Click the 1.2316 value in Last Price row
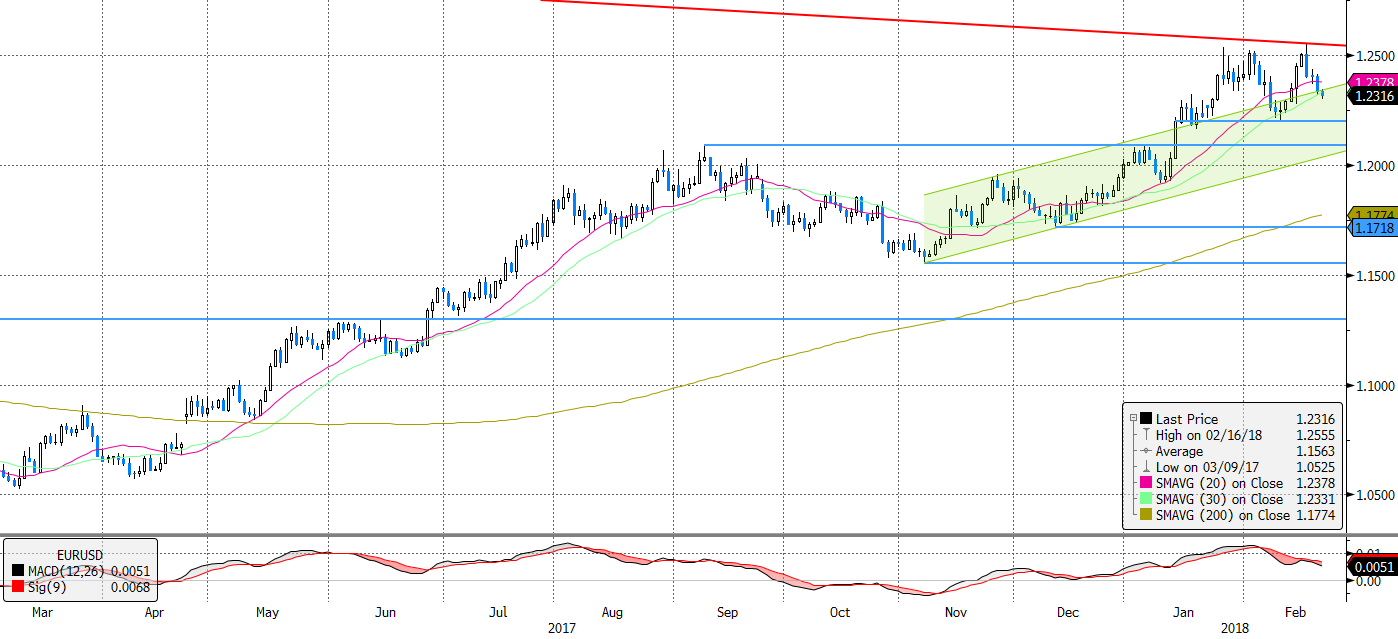The image size is (1398, 639). tap(1316, 419)
